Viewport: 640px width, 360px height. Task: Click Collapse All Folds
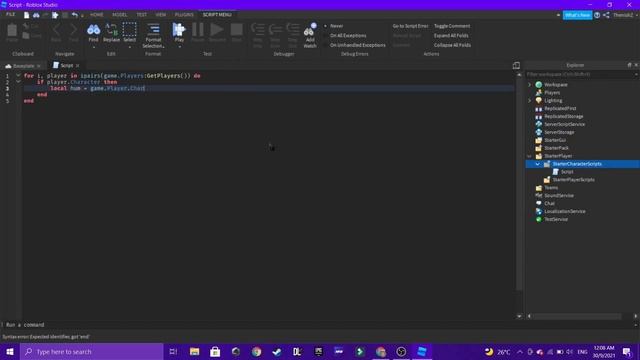[452, 45]
